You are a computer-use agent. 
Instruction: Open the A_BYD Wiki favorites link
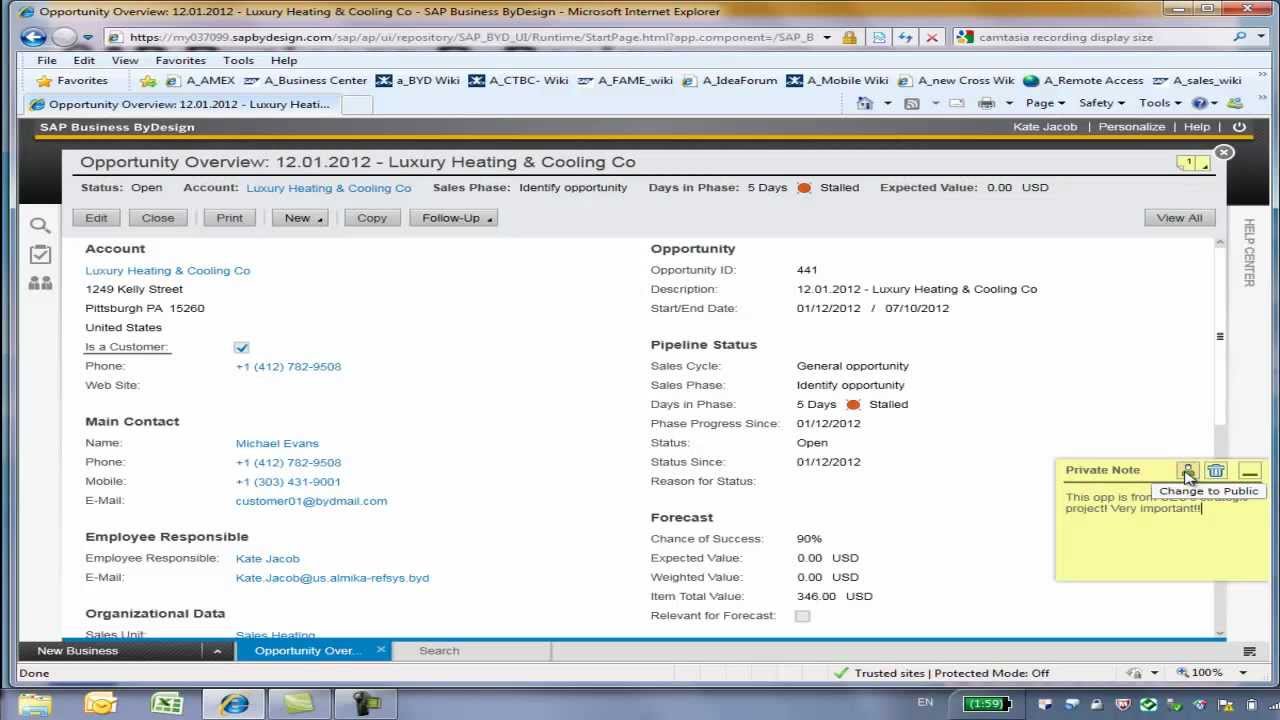point(418,81)
